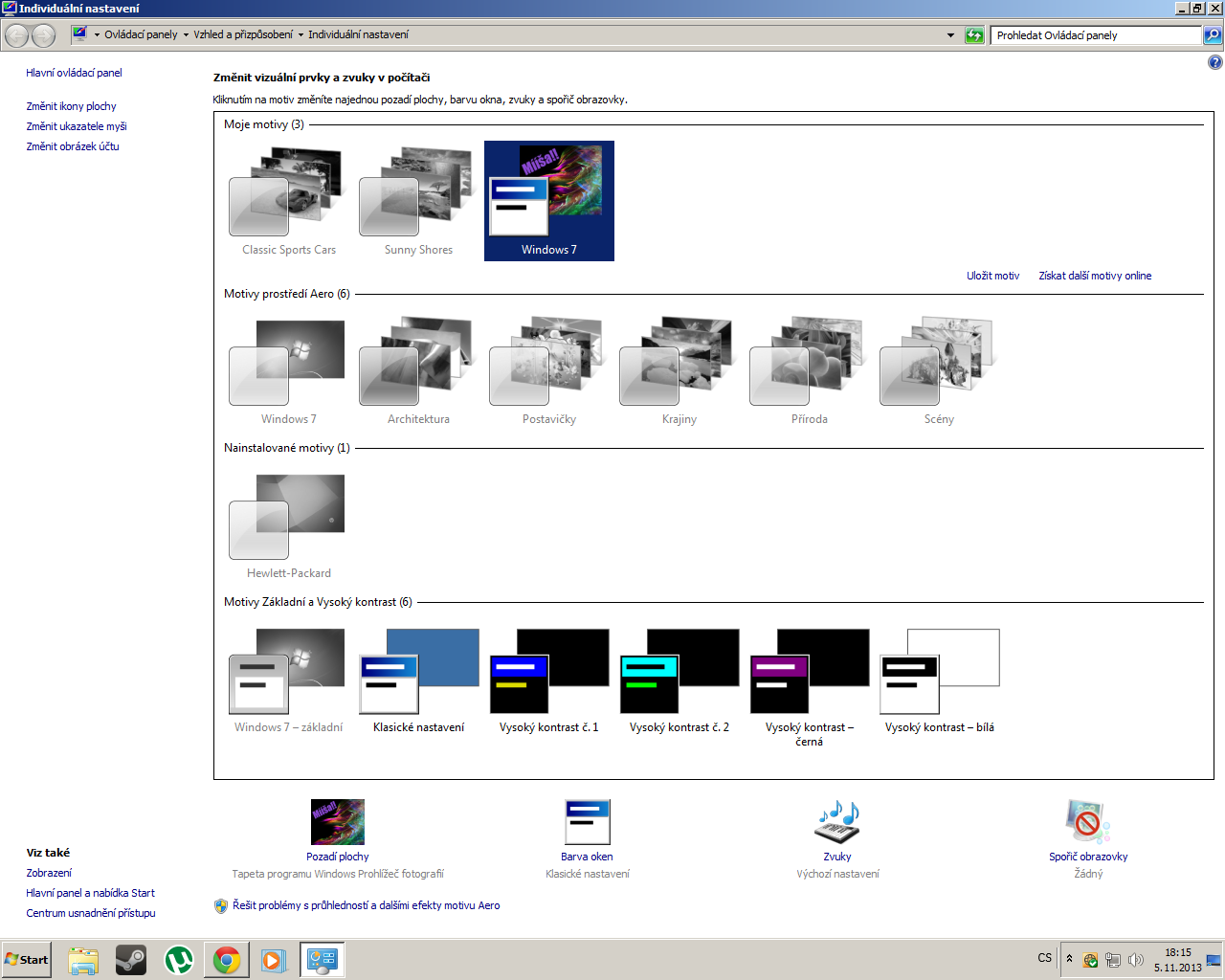Click the rightmost monitor tray icon beside the clock
This screenshot has height=980, width=1225.
point(1214,960)
